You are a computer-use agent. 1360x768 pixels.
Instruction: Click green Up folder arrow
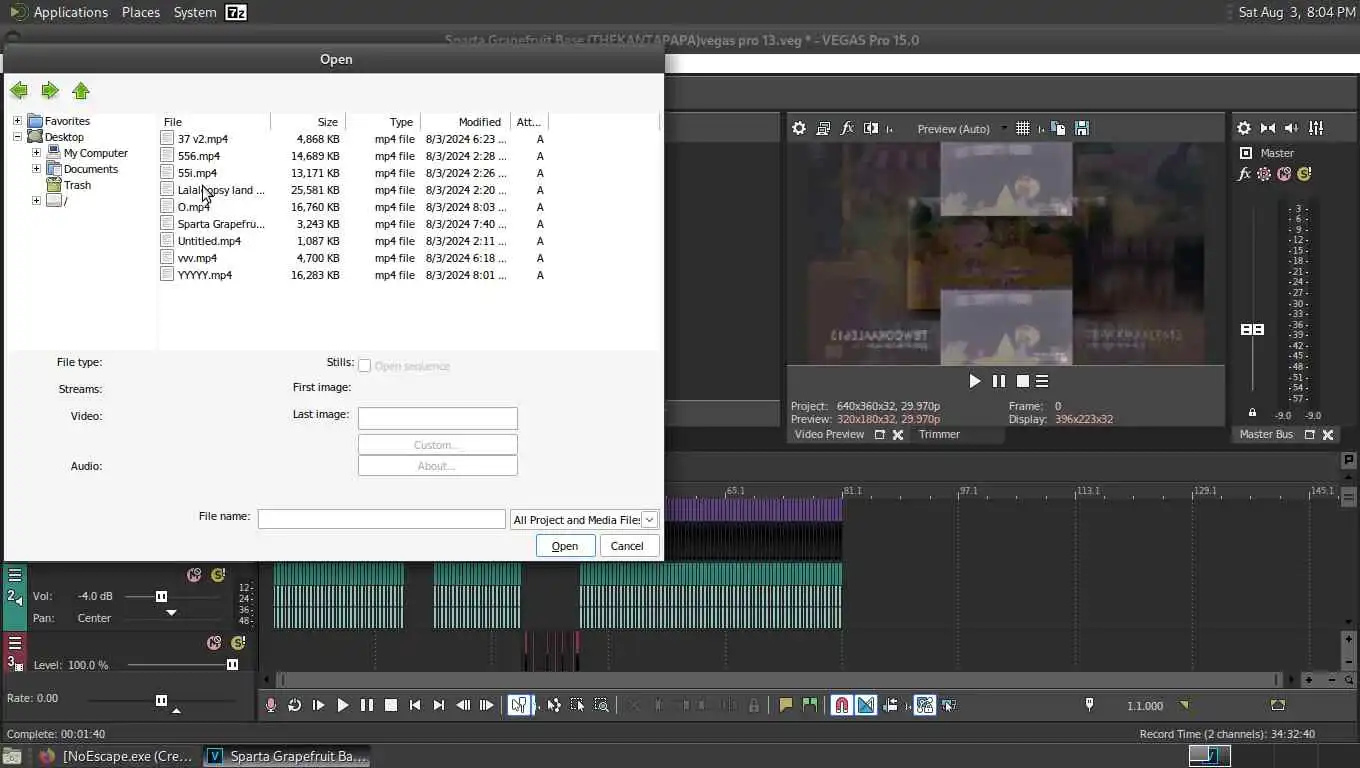click(81, 91)
